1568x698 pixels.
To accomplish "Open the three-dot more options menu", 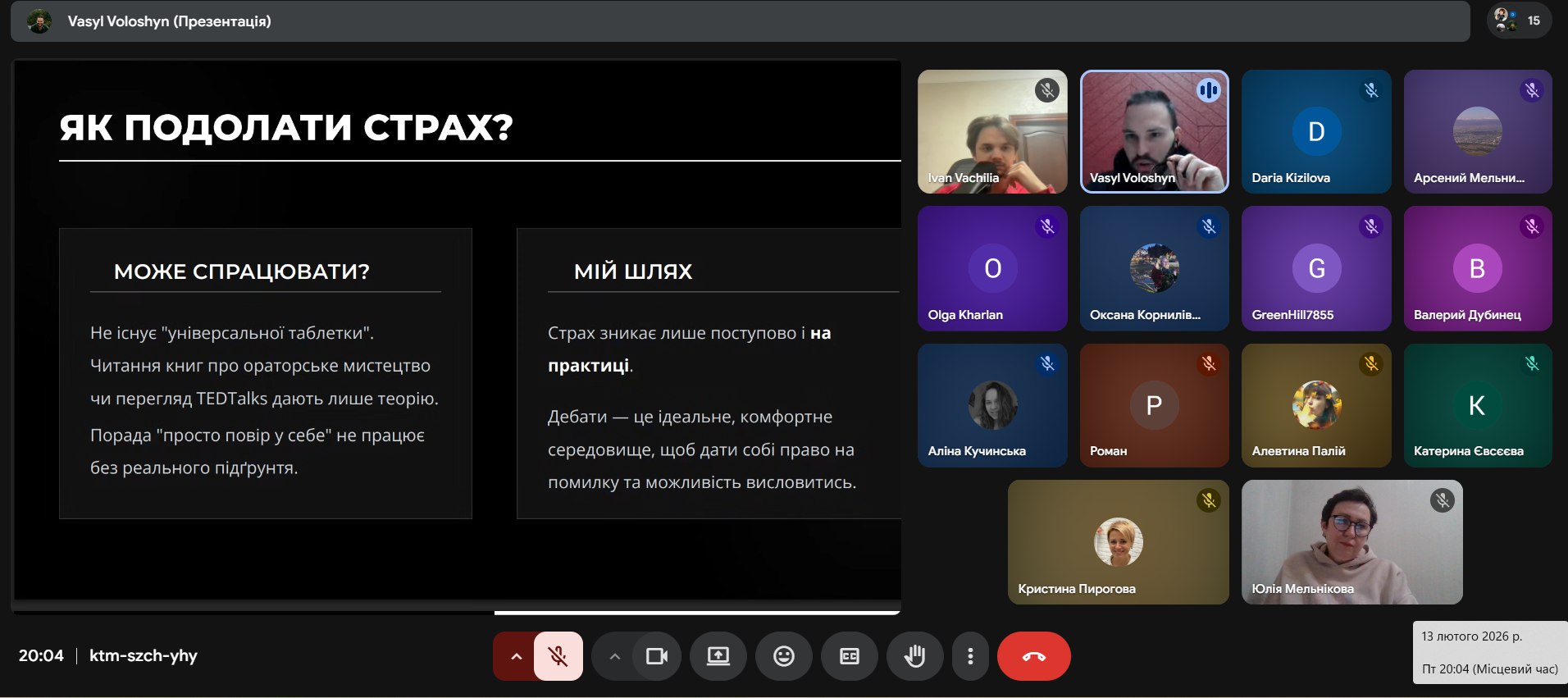I will (x=970, y=656).
